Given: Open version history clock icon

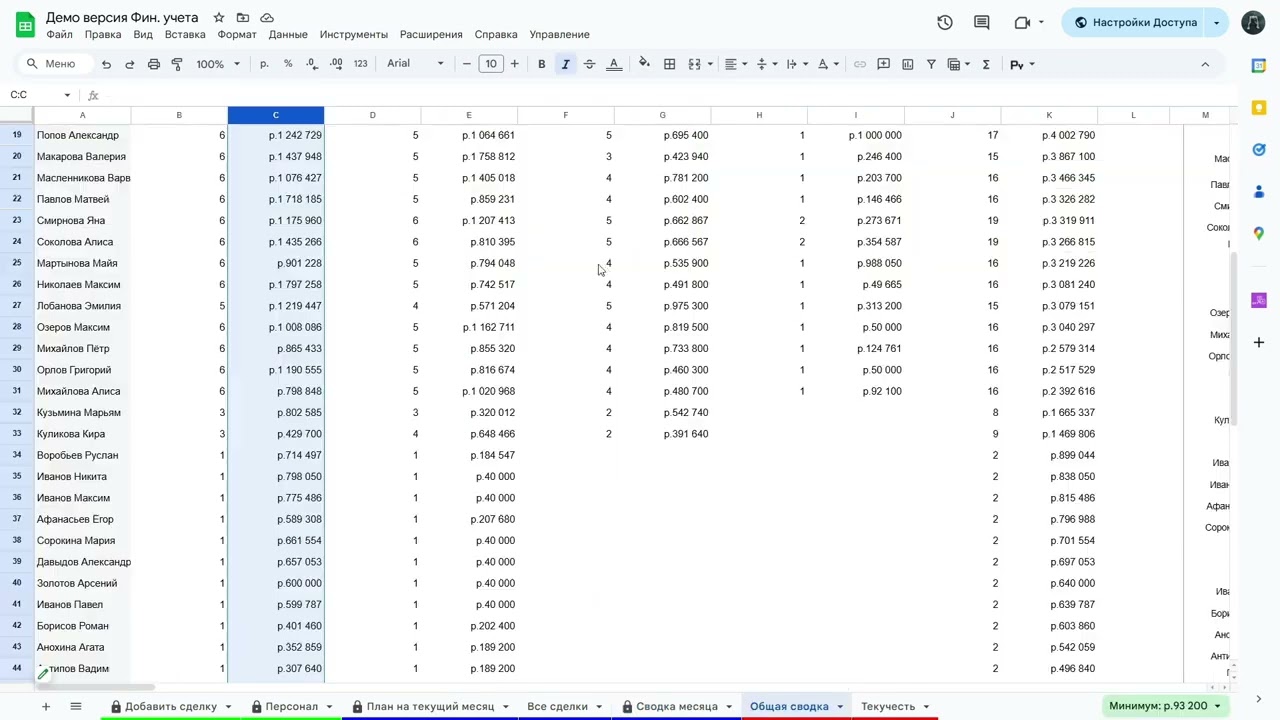Looking at the screenshot, I should (944, 22).
